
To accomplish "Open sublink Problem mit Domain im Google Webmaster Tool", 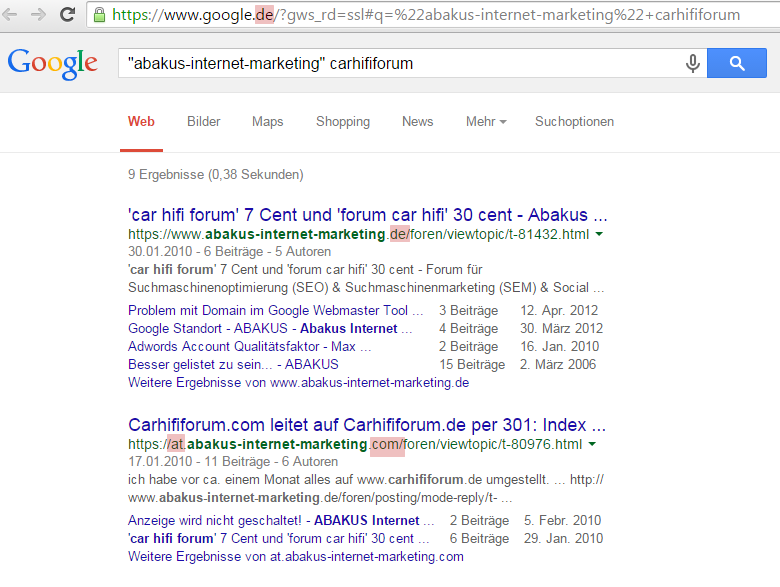I will (x=276, y=310).
